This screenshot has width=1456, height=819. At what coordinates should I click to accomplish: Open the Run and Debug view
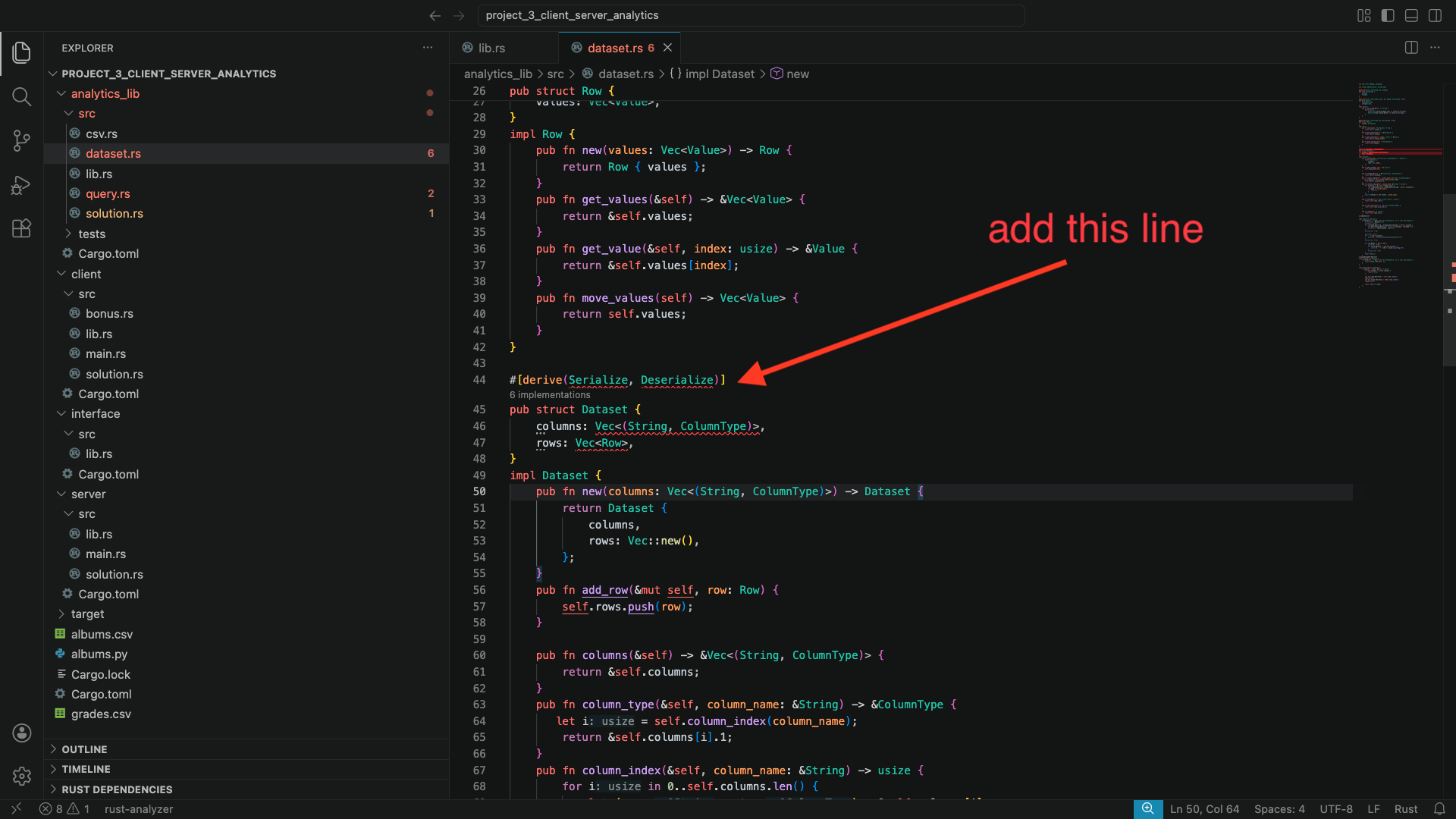click(22, 184)
